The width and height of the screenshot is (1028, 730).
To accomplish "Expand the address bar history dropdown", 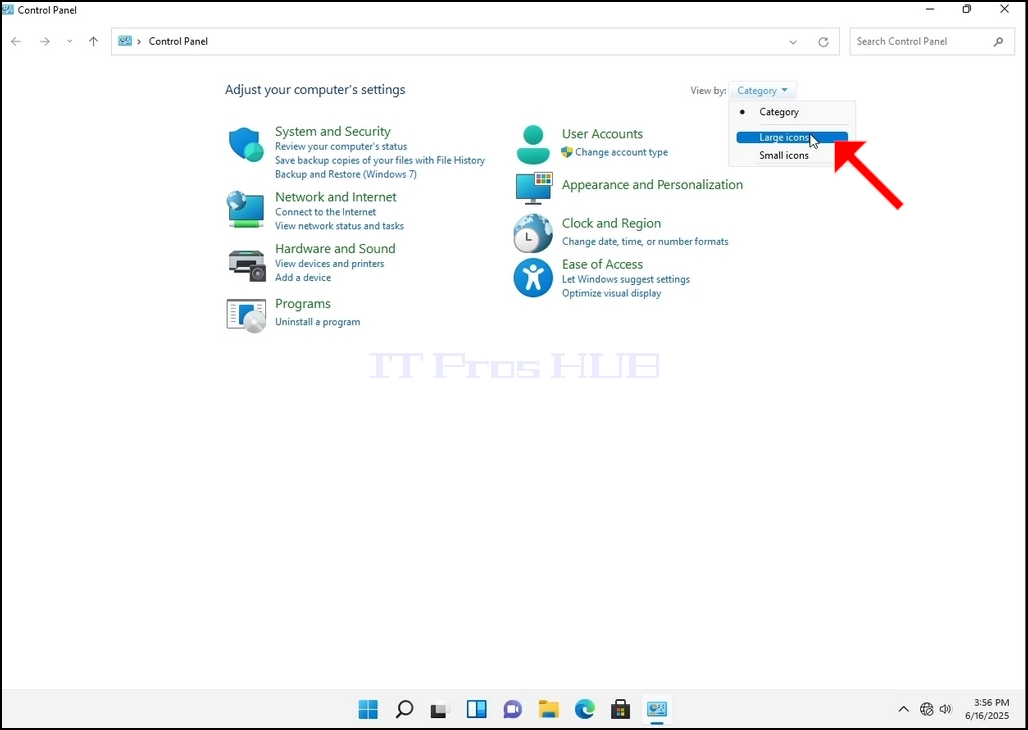I will click(793, 42).
